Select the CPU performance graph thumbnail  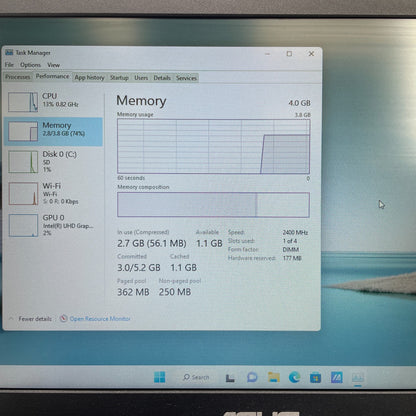point(23,102)
